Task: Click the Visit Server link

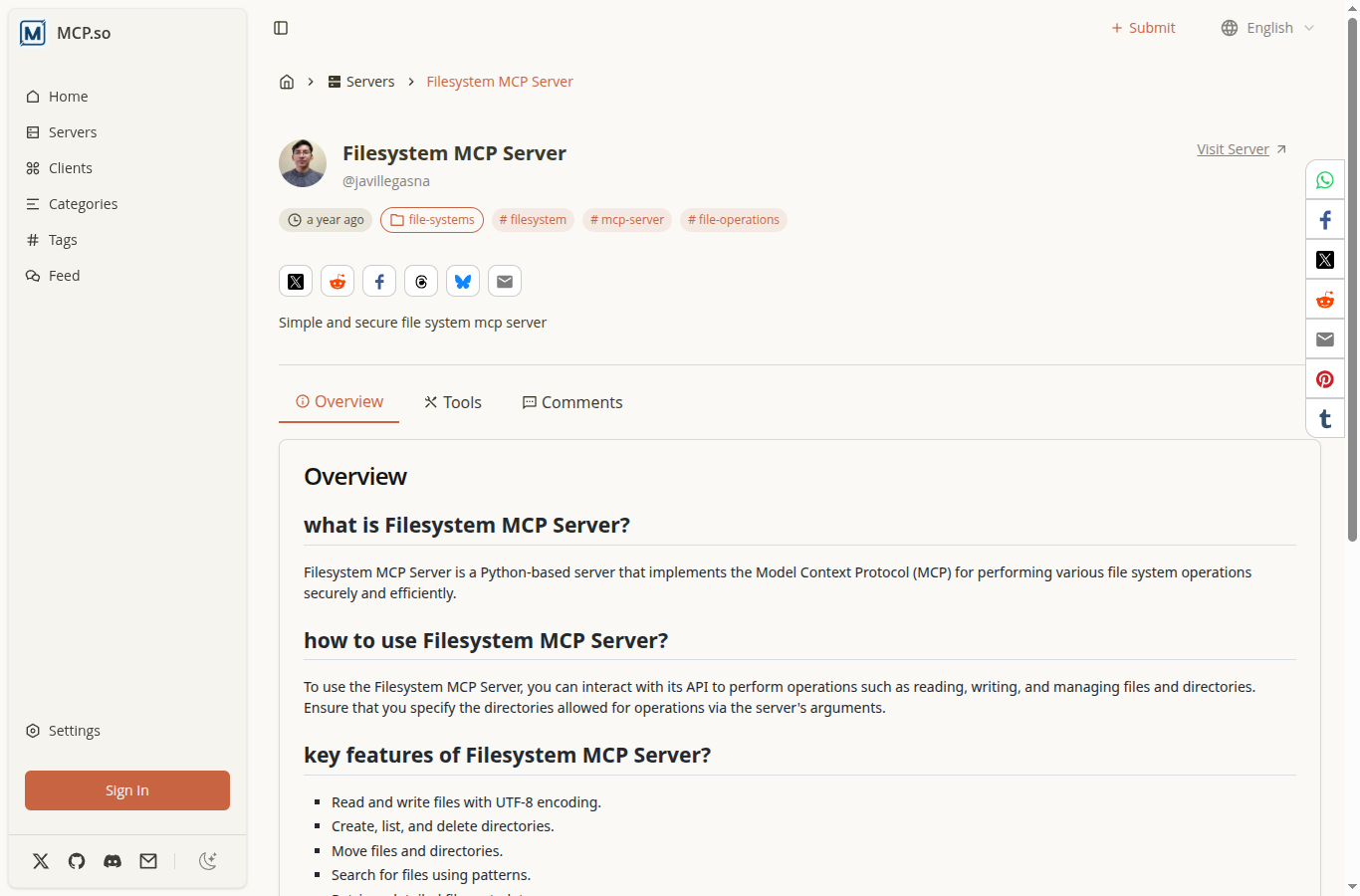Action: click(1242, 149)
